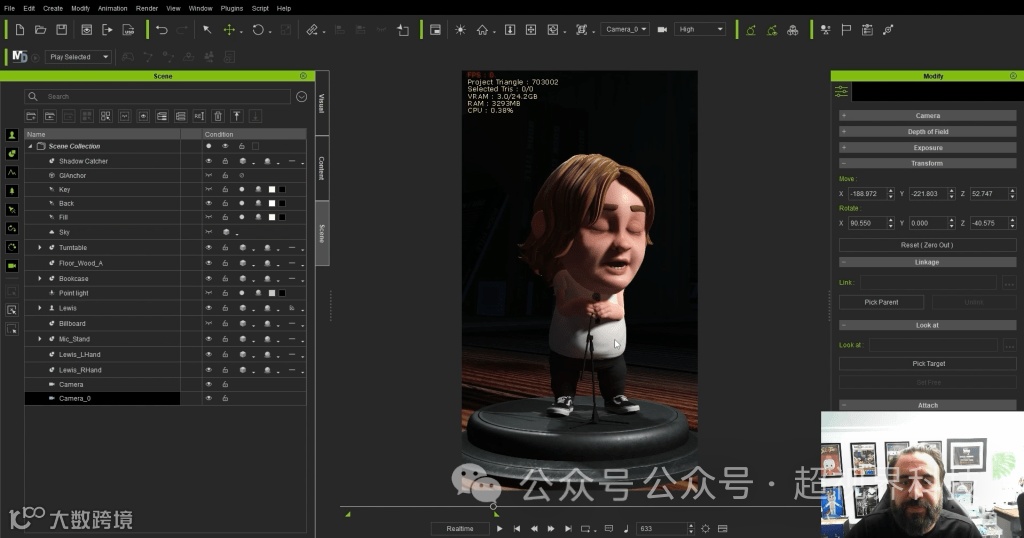Click the camera icon in the left sidebar
The height and width of the screenshot is (538, 1024).
tap(12, 266)
